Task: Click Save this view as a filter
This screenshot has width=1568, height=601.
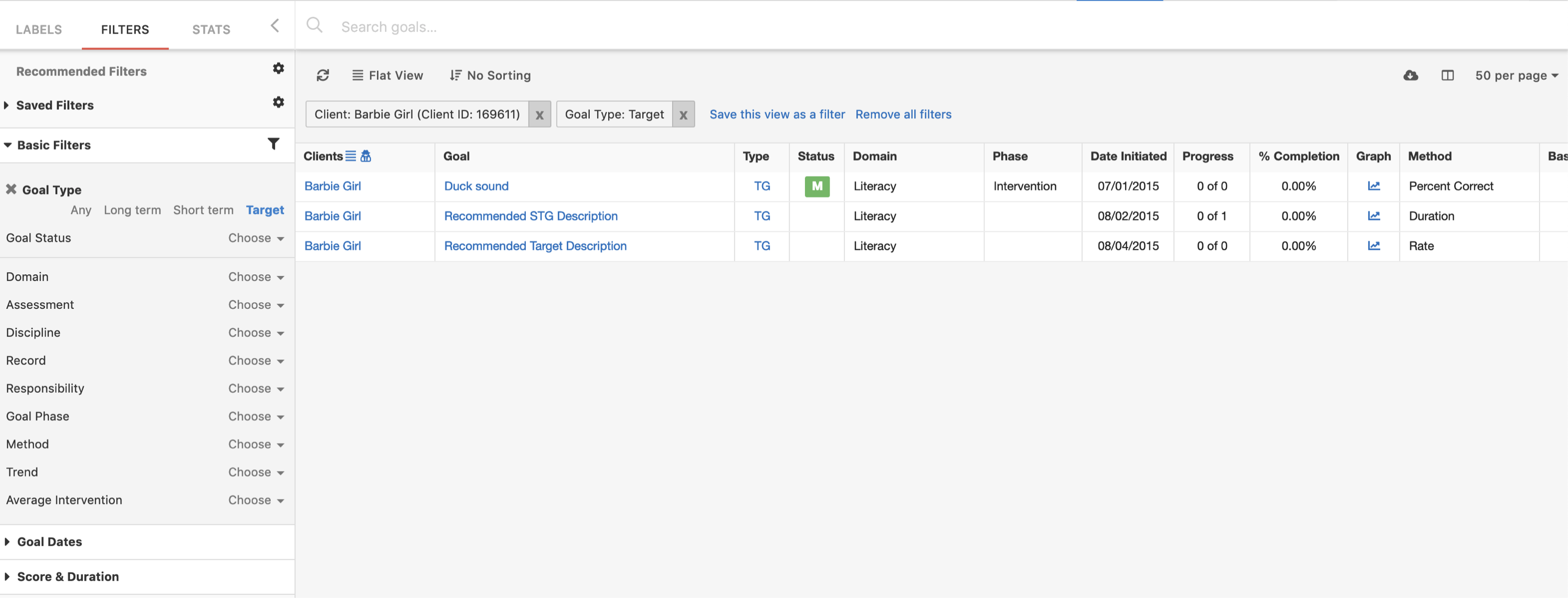Action: [777, 114]
